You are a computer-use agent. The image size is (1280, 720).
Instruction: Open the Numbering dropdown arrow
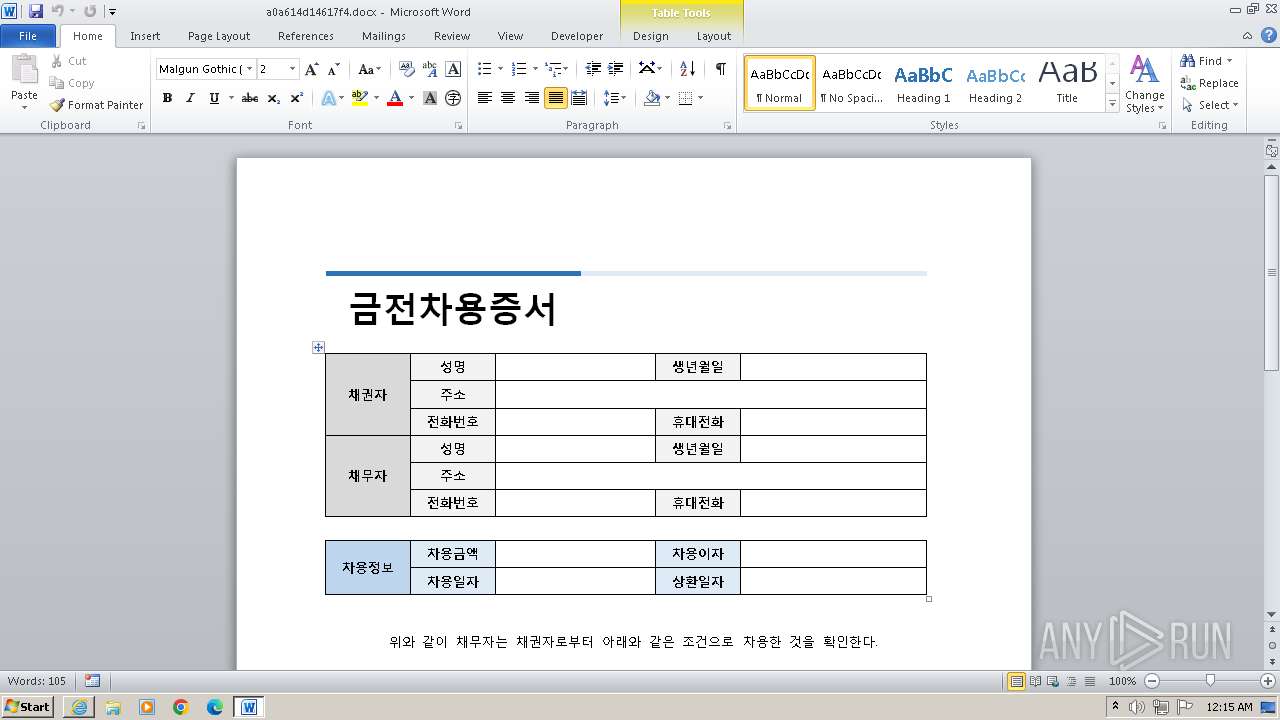coord(536,69)
